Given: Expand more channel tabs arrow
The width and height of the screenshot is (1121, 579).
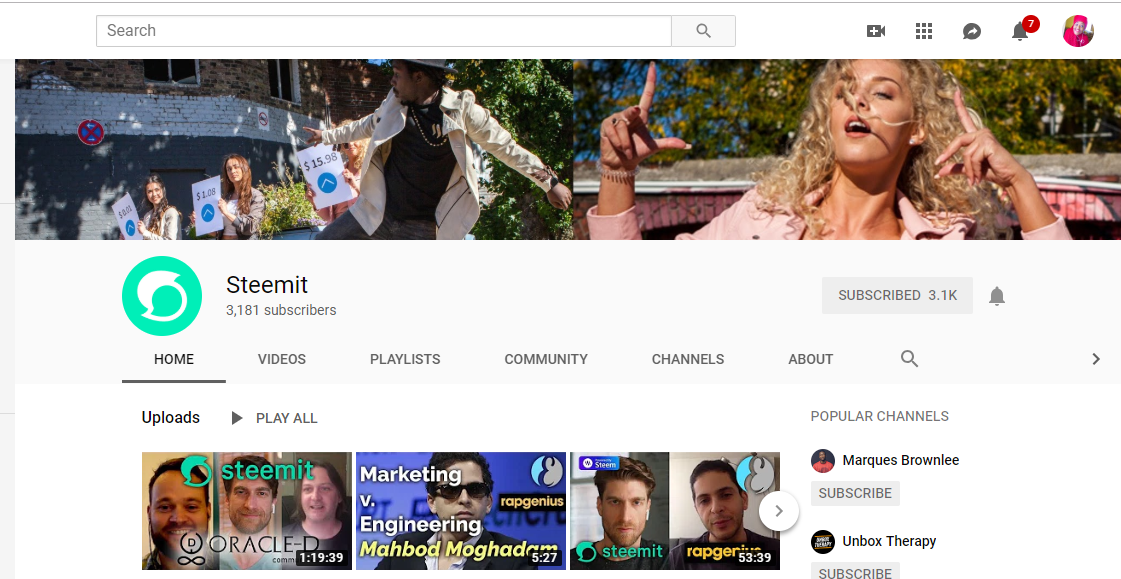Looking at the screenshot, I should pos(1096,359).
